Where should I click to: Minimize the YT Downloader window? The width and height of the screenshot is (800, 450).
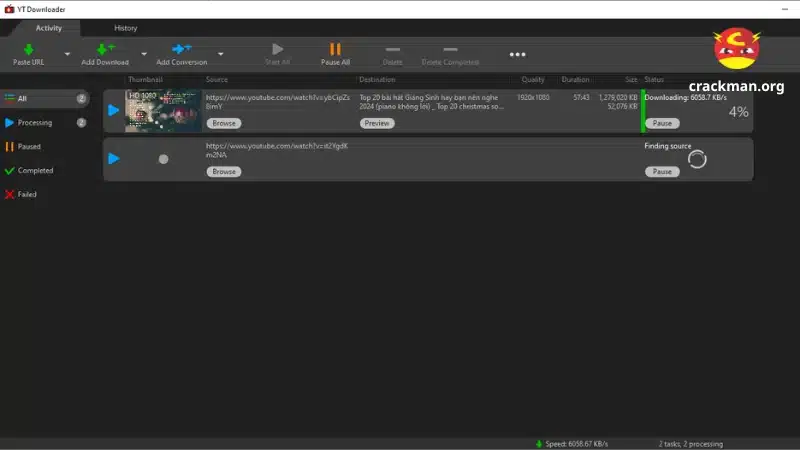click(785, 9)
